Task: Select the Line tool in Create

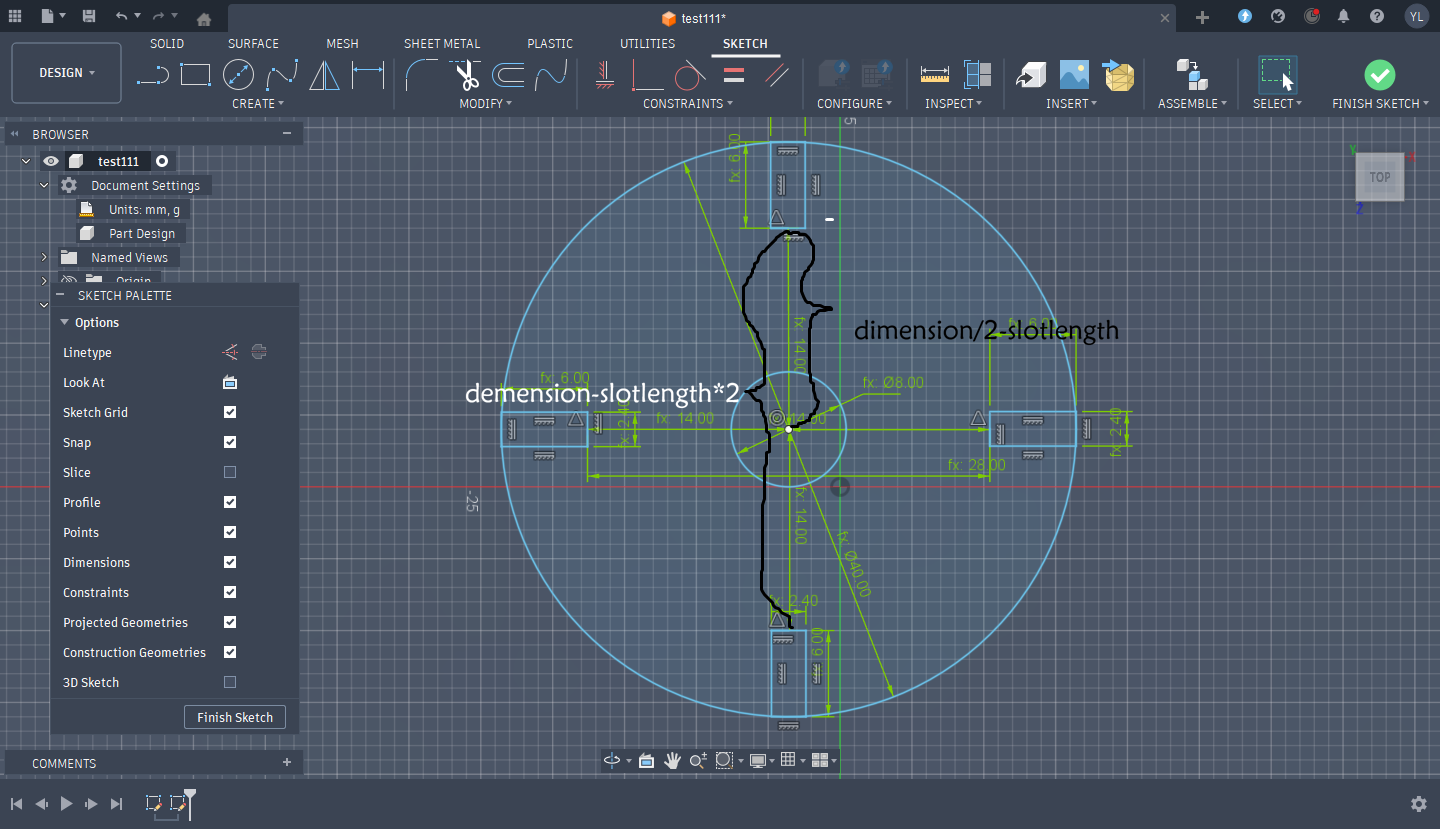Action: (x=152, y=74)
